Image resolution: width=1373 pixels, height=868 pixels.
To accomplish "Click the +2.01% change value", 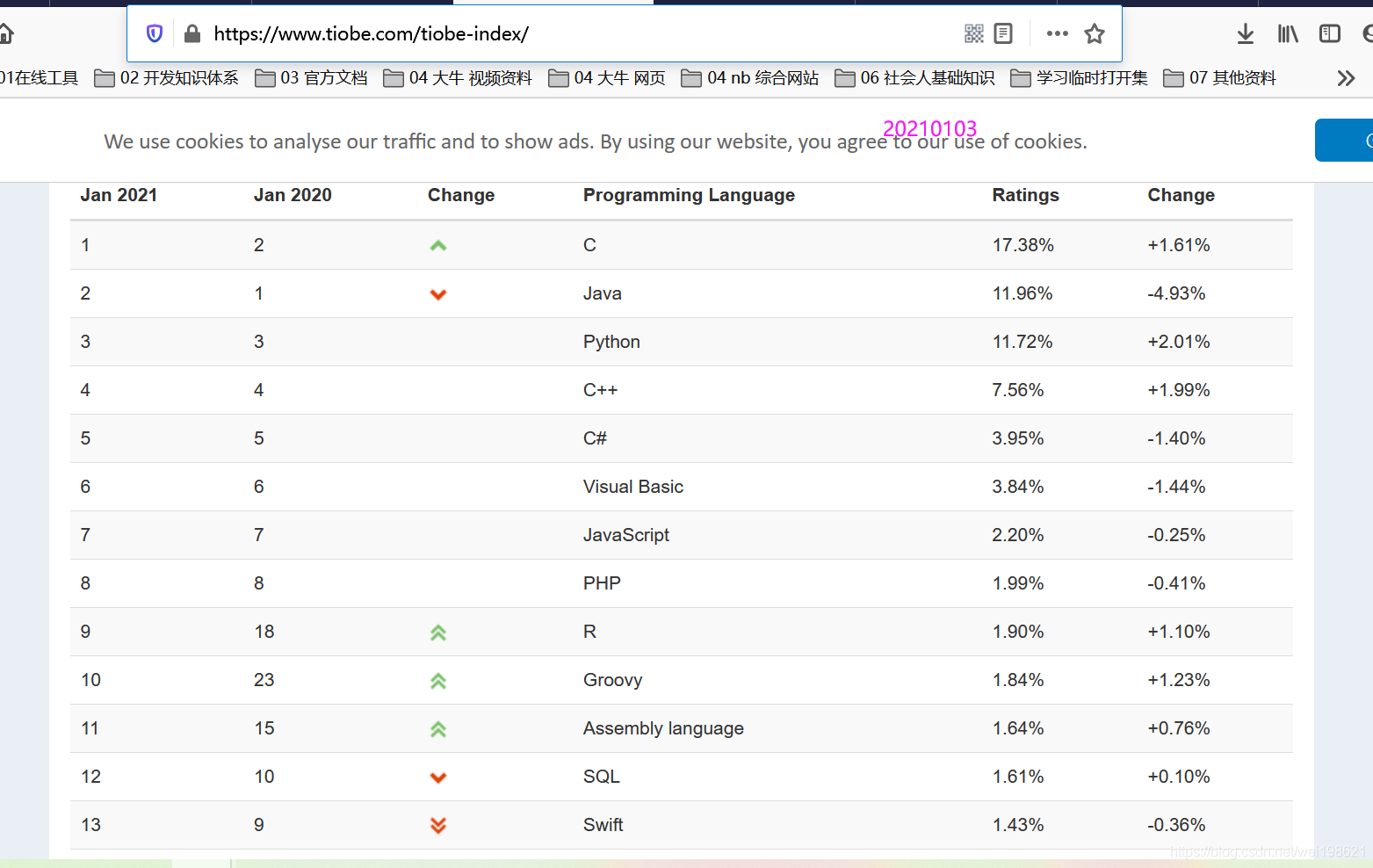I will coord(1178,342).
